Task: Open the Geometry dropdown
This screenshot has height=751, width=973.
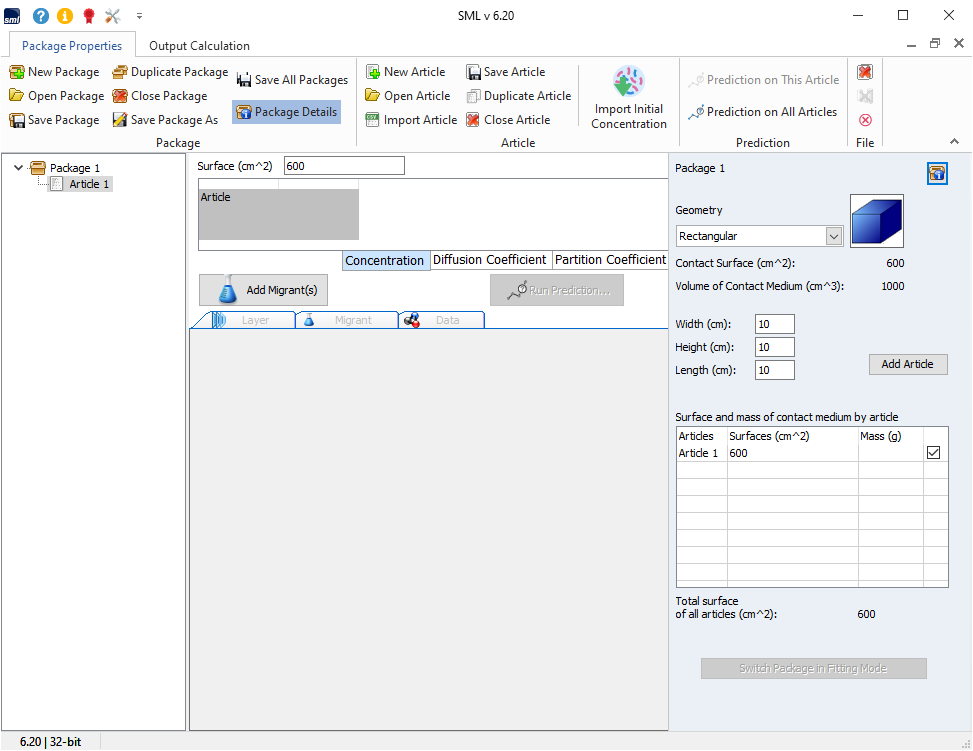Action: [x=834, y=236]
